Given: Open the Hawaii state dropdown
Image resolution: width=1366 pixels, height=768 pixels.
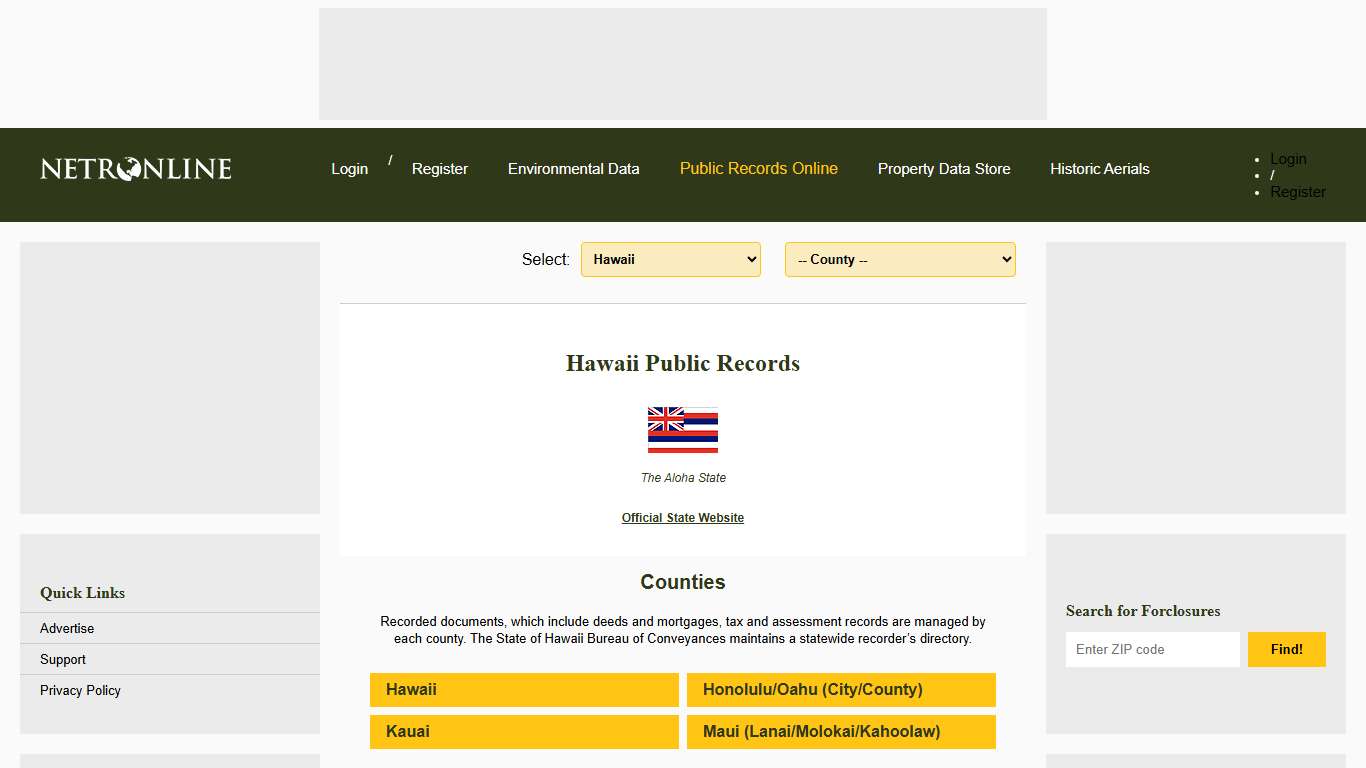Looking at the screenshot, I should pos(670,259).
